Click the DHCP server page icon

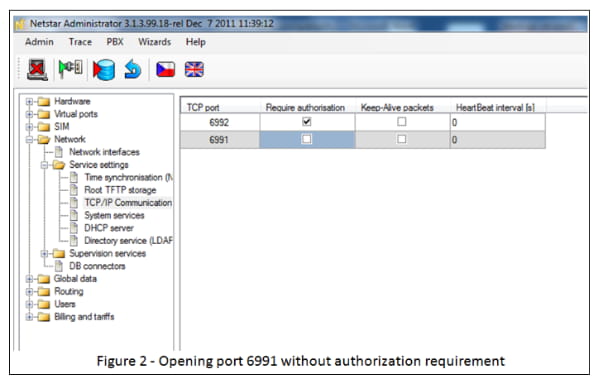tap(74, 228)
